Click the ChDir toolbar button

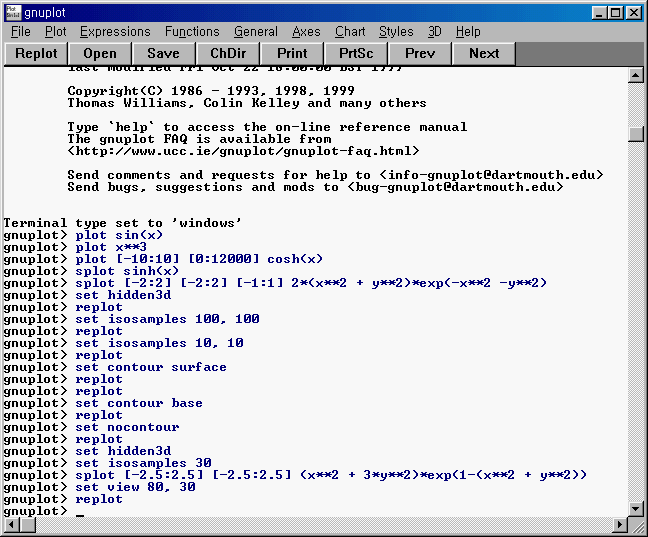228,54
